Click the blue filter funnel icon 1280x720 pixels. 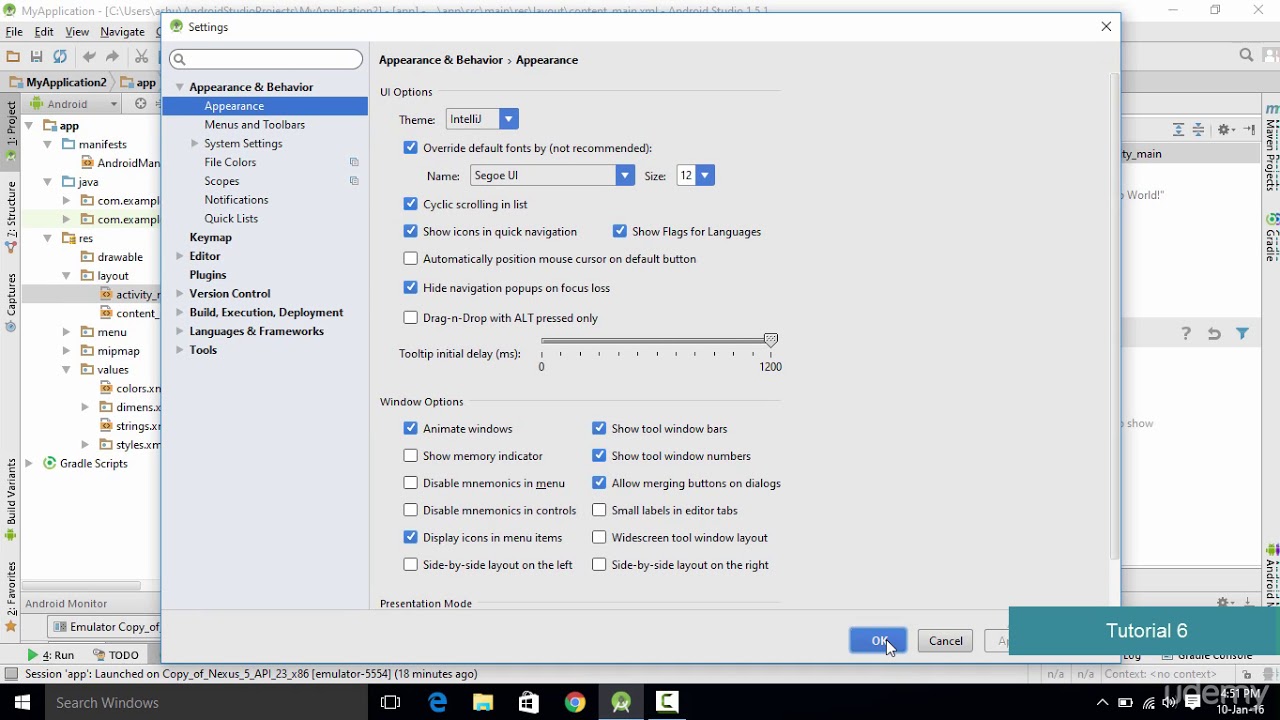[x=1242, y=334]
